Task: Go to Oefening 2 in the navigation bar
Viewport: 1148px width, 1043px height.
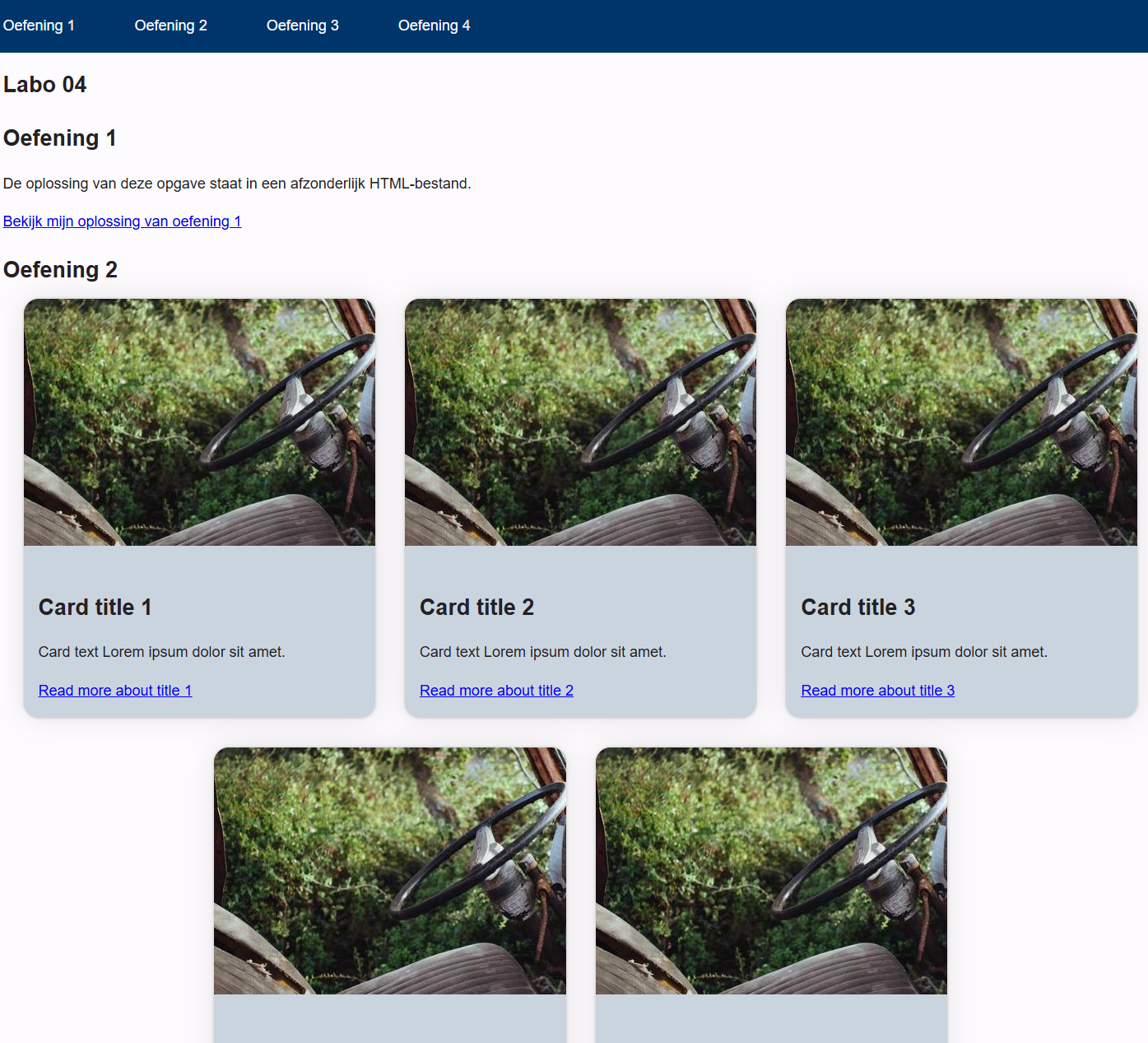Action: pyautogui.click(x=170, y=26)
